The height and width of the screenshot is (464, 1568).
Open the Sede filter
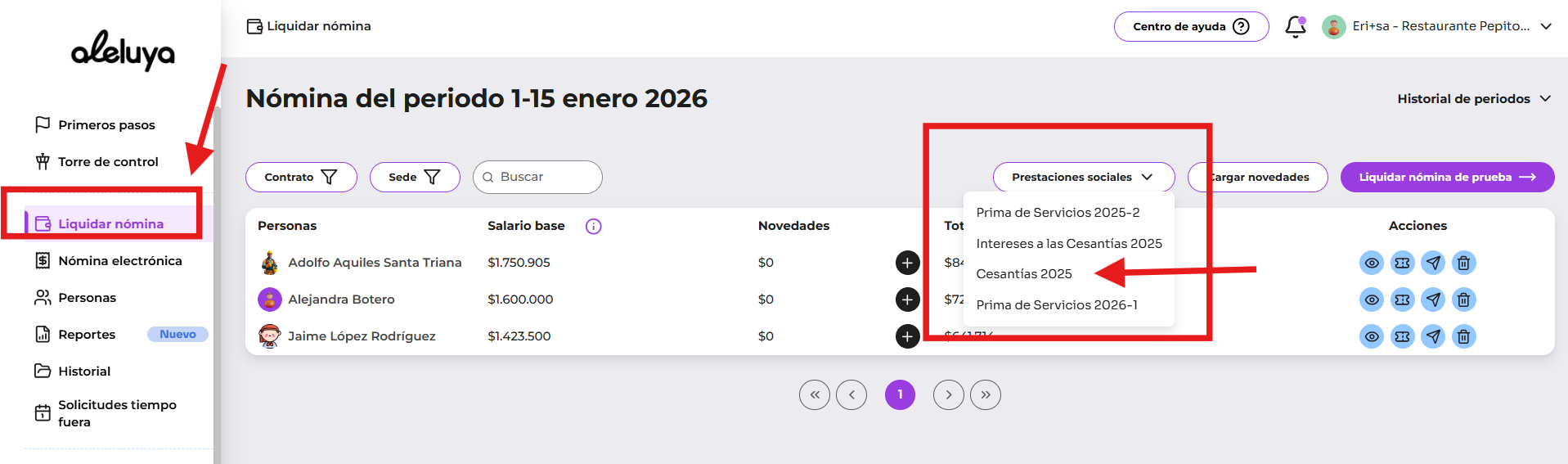click(x=415, y=177)
